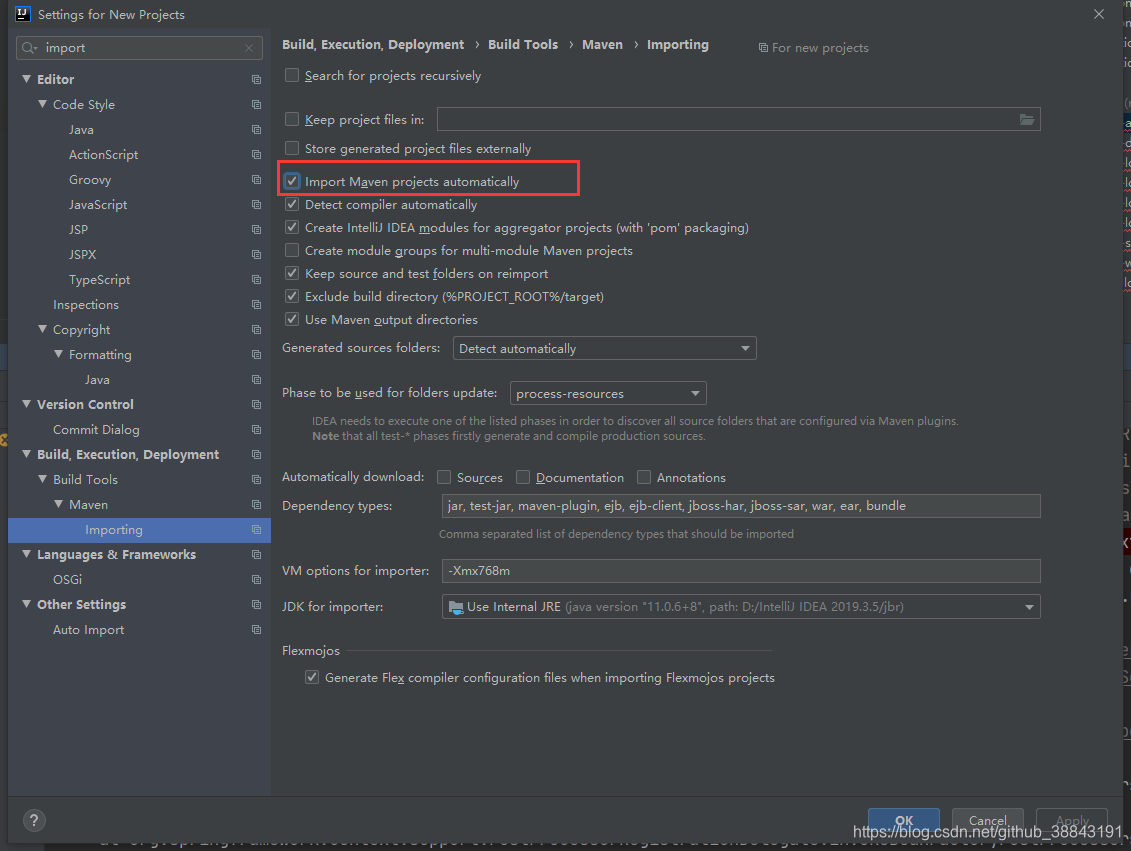This screenshot has width=1131, height=851.
Task: Click the project-level icon beside Version Control
Action: pyautogui.click(x=256, y=405)
